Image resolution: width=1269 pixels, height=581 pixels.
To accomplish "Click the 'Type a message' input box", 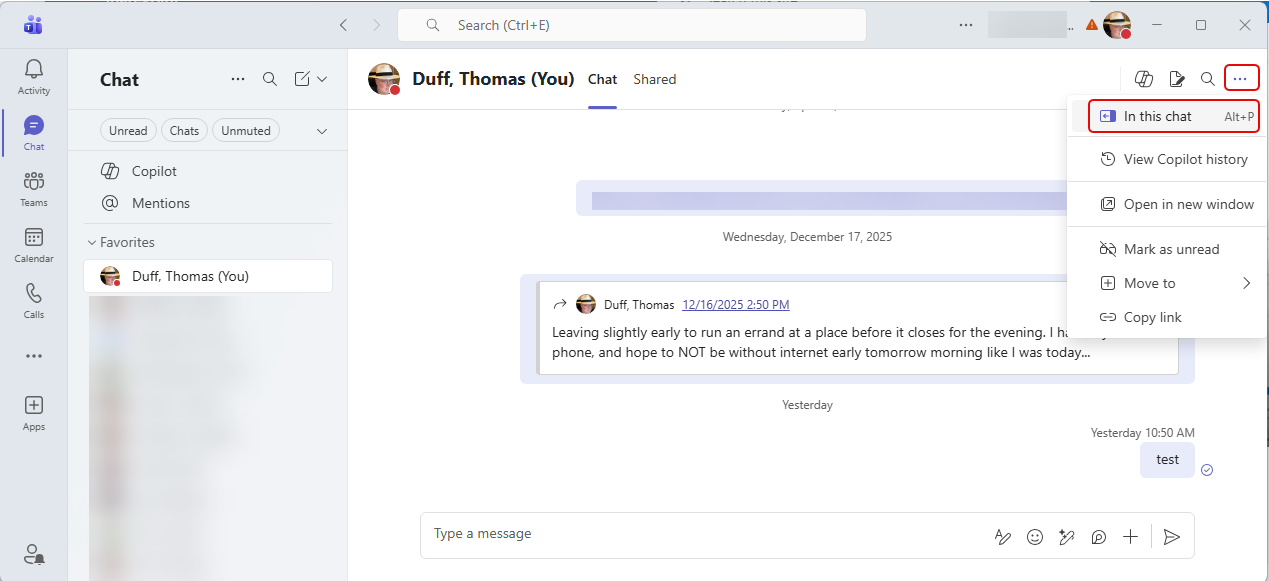I will point(700,534).
